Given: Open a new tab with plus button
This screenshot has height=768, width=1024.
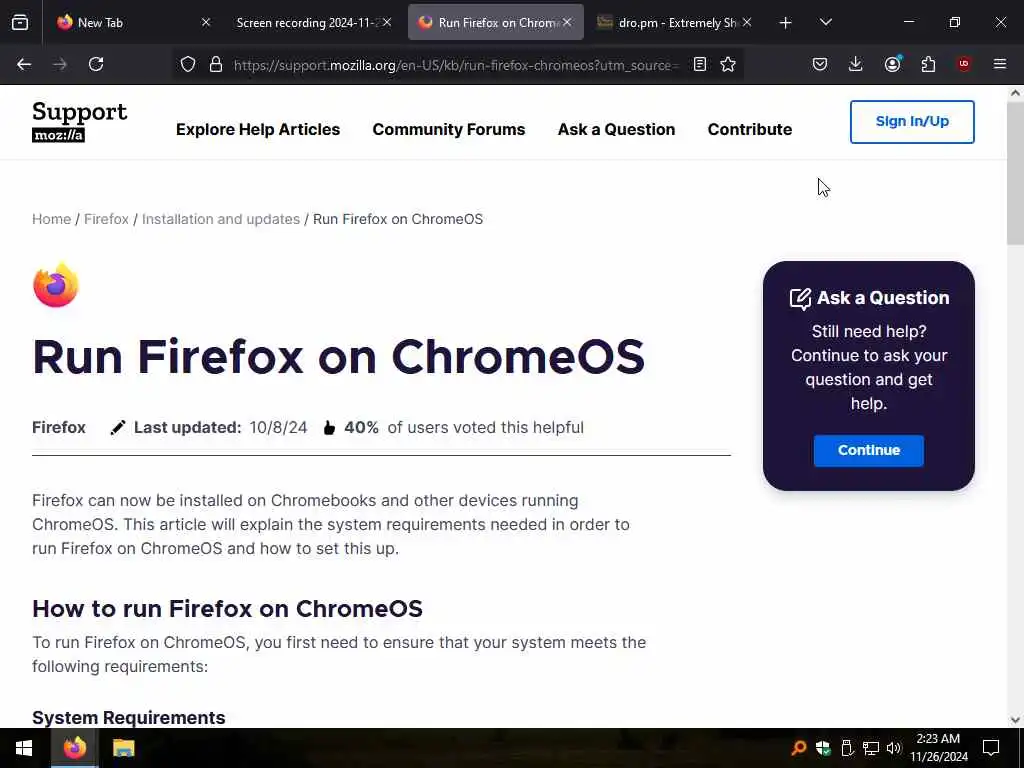Looking at the screenshot, I should point(785,23).
